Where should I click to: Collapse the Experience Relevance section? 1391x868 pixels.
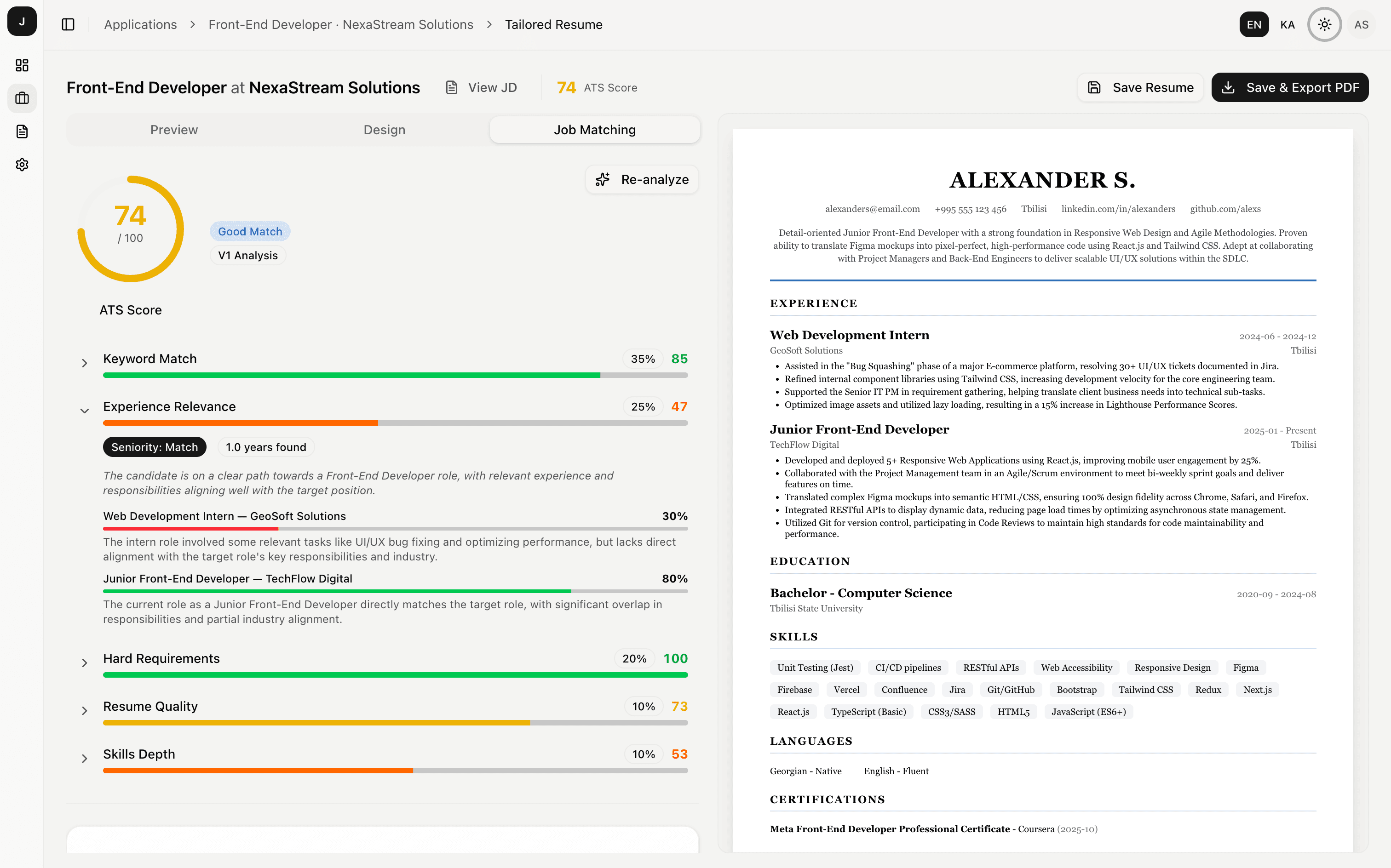[85, 410]
